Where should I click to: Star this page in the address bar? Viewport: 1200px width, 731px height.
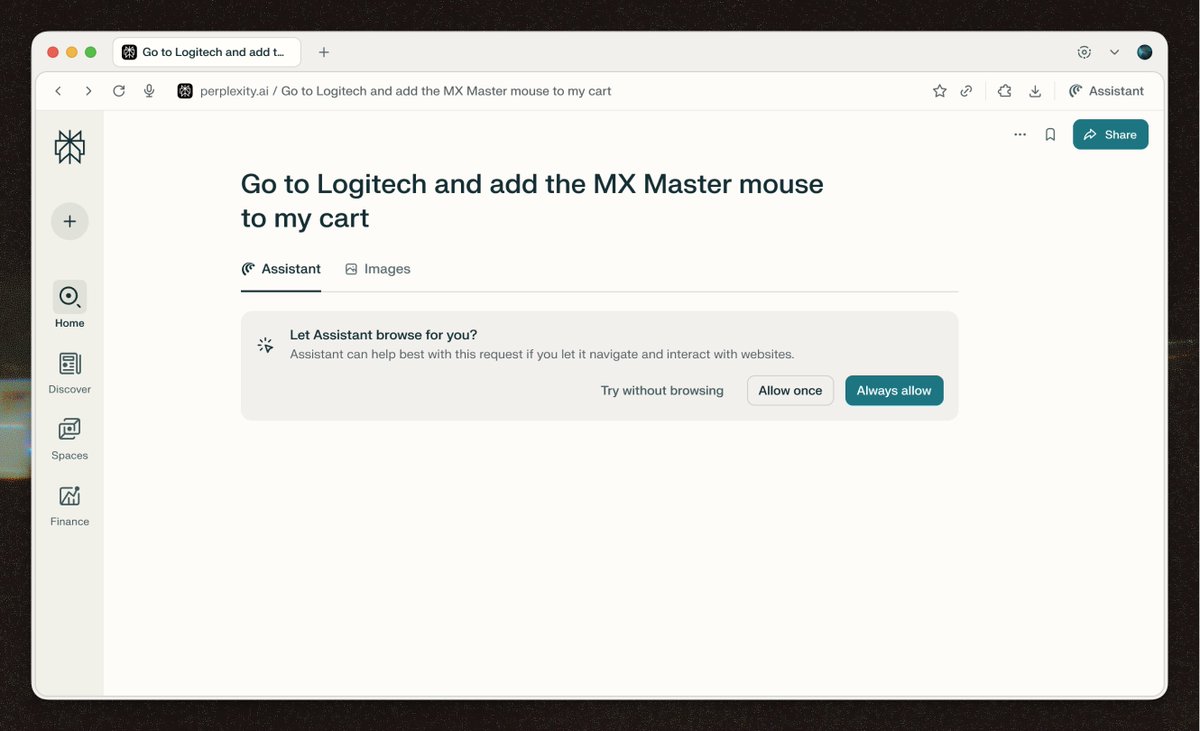[939, 91]
